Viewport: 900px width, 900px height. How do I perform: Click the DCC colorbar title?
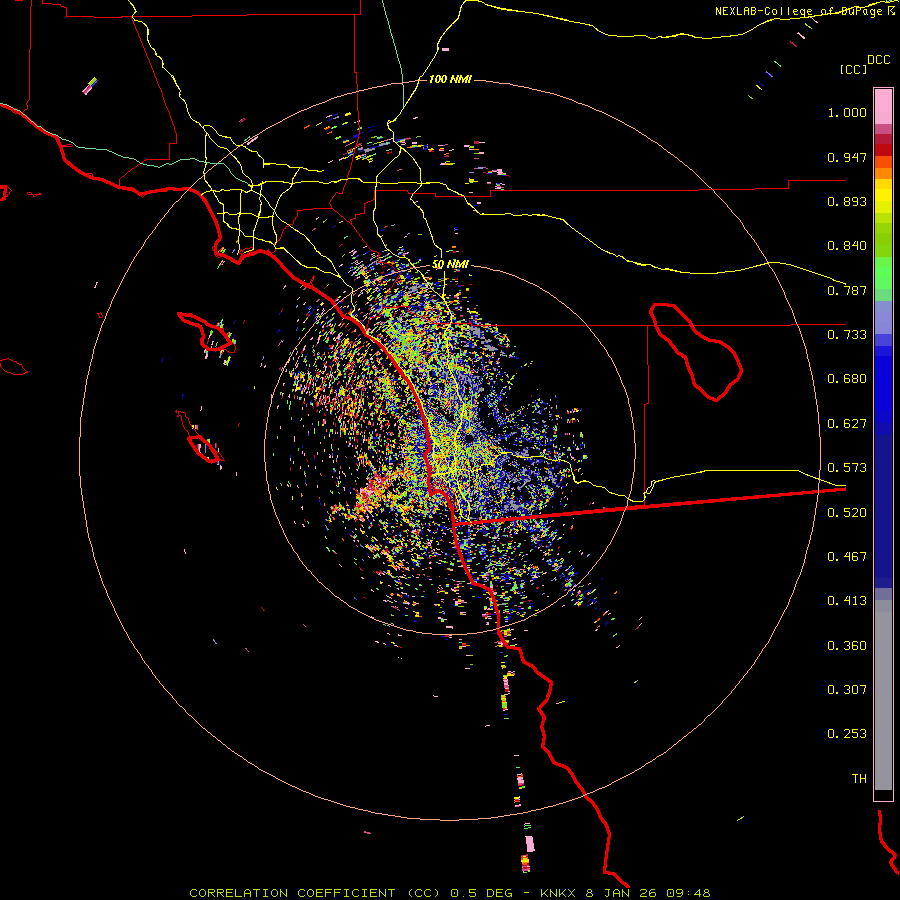click(879, 60)
